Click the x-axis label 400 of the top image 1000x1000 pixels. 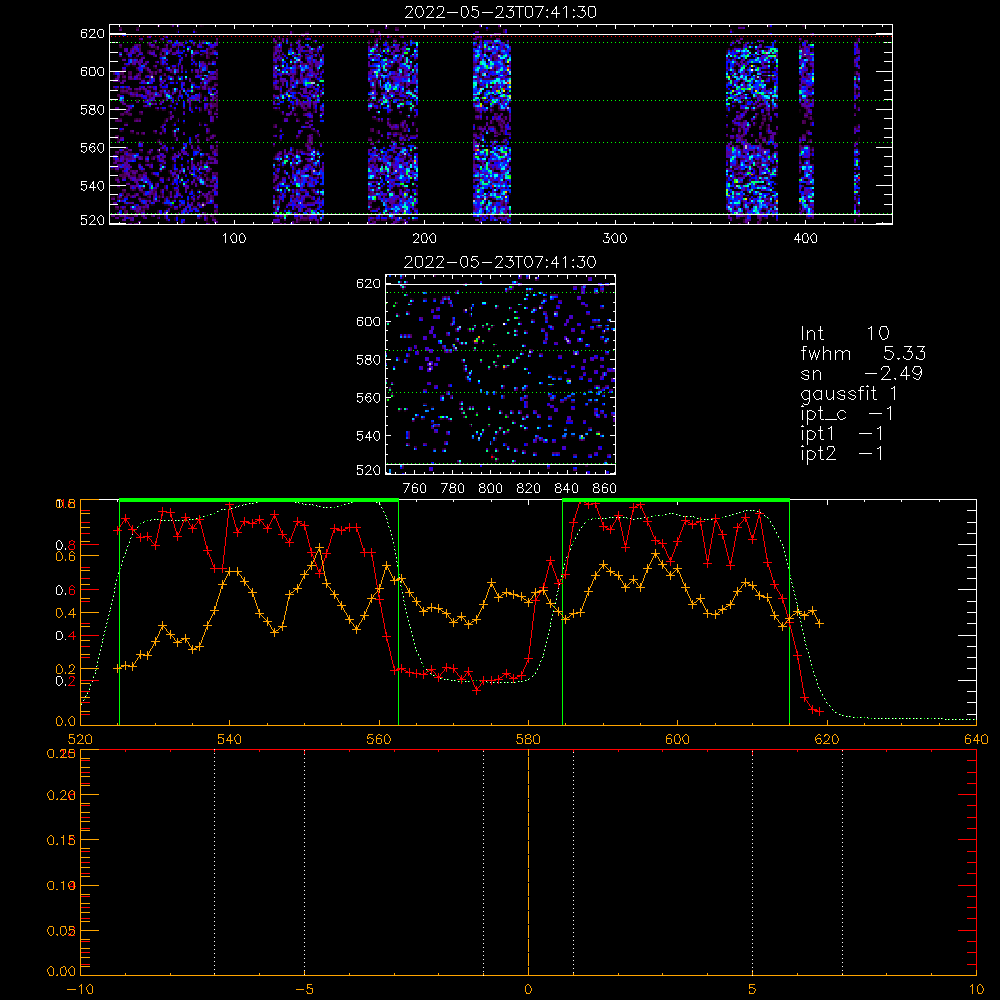pyautogui.click(x=805, y=239)
